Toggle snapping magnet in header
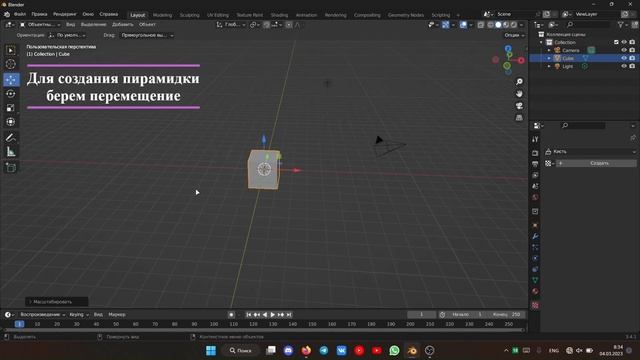Viewport: 640px width, 360px height. (267, 25)
